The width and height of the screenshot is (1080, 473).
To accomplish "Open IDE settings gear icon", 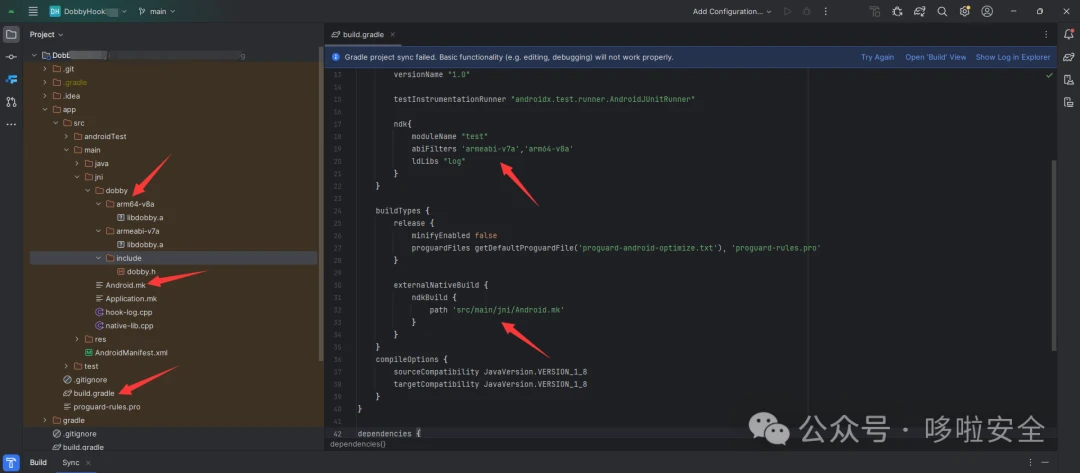I will click(965, 11).
